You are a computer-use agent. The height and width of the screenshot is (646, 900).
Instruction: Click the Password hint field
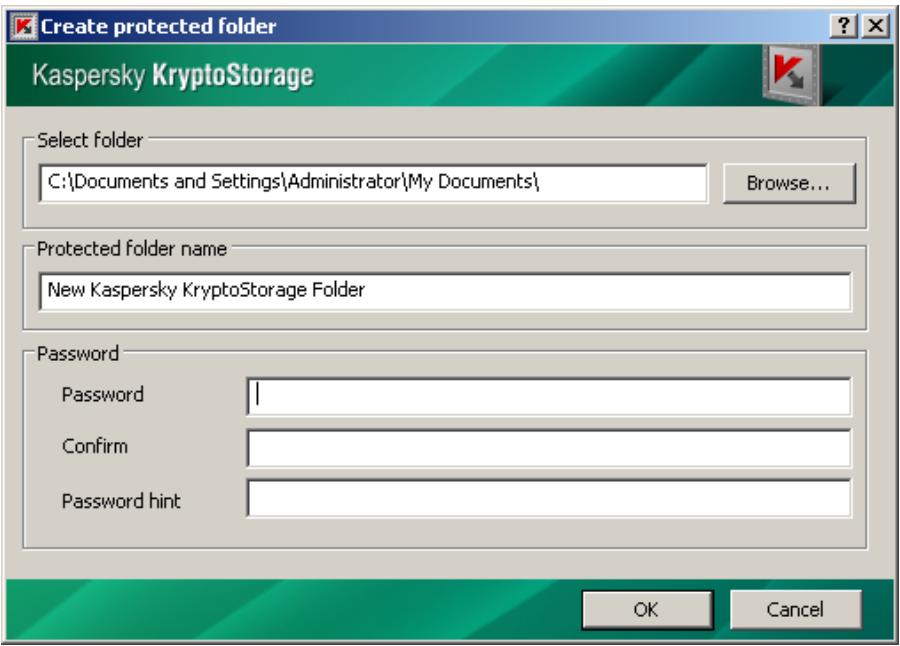click(549, 498)
